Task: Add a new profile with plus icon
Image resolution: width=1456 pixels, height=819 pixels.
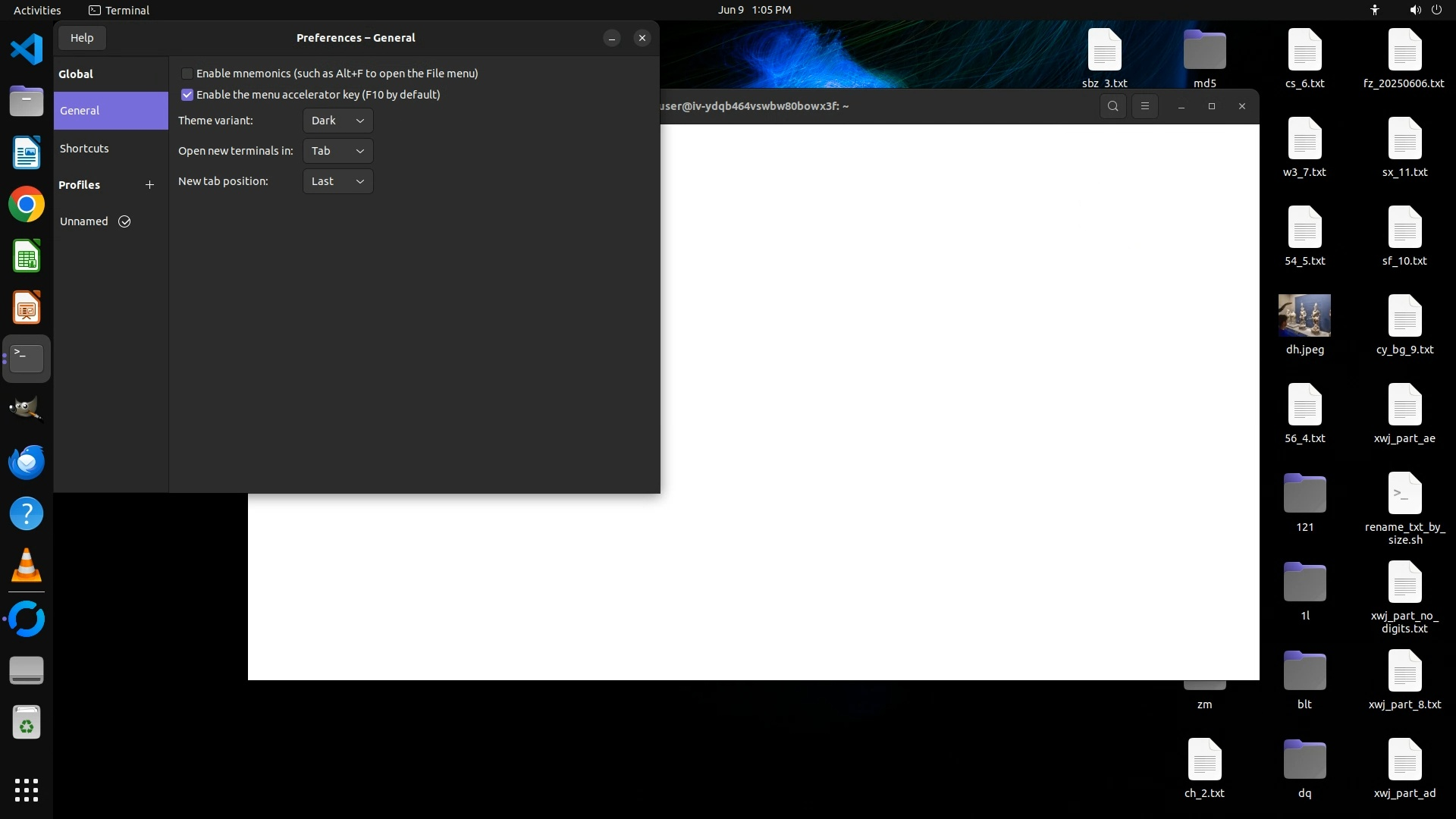Action: tap(149, 185)
